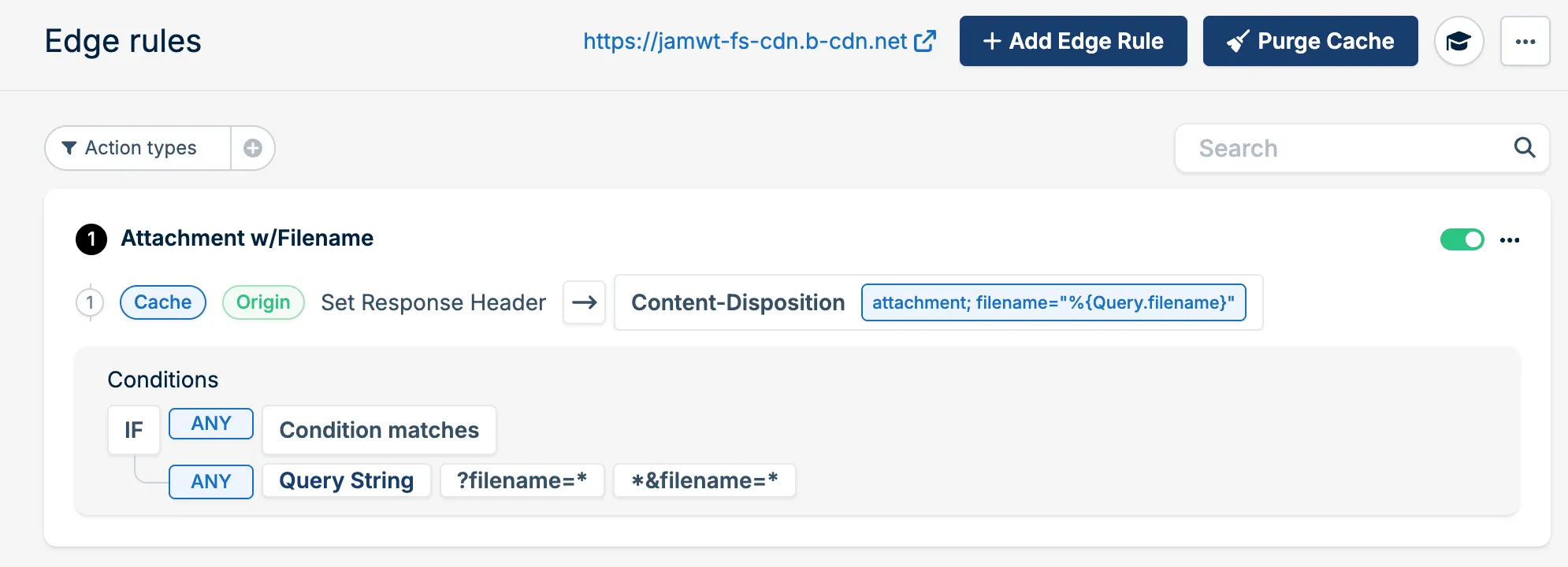Click the Add Edge Rule button
This screenshot has width=1568, height=567.
click(1073, 41)
